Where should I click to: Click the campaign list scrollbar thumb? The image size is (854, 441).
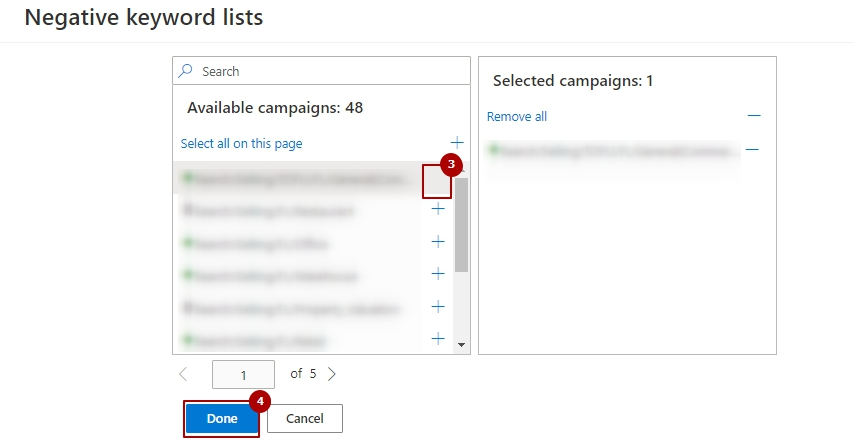[x=461, y=225]
